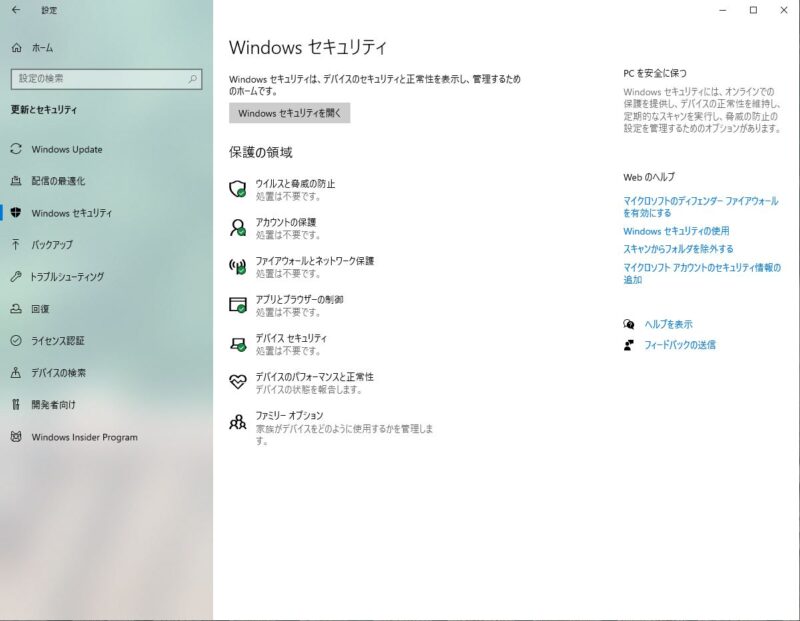The width and height of the screenshot is (800, 621).
Task: Click the family options people icon
Action: click(238, 421)
